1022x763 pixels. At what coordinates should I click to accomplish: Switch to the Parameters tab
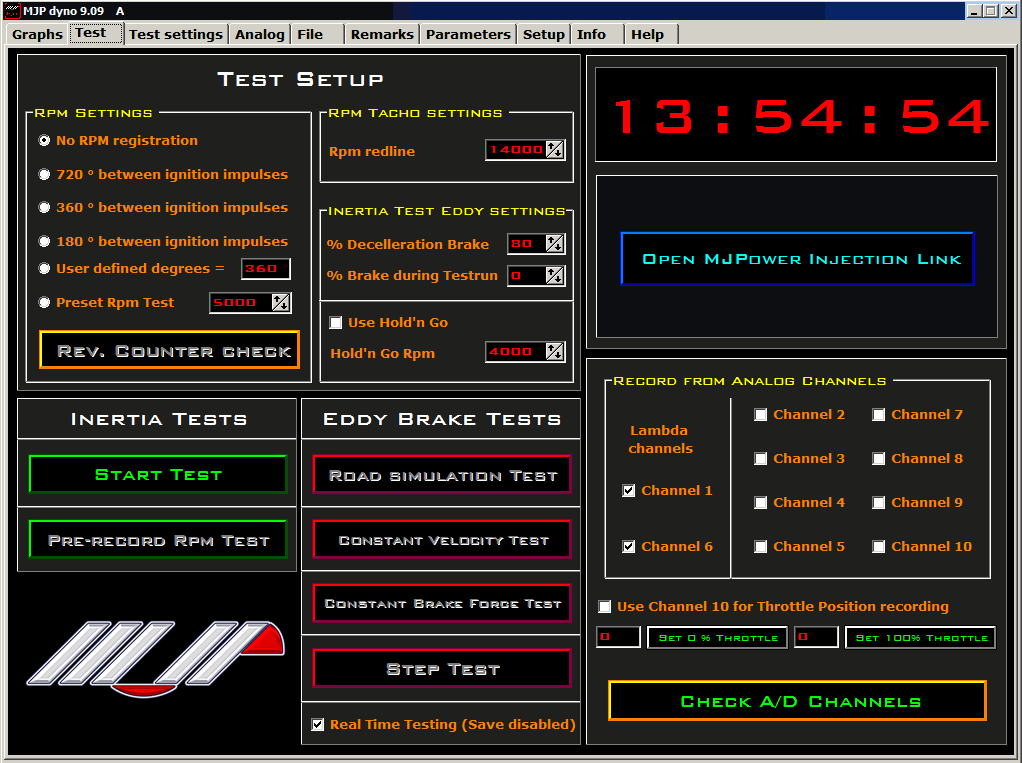pyautogui.click(x=467, y=34)
